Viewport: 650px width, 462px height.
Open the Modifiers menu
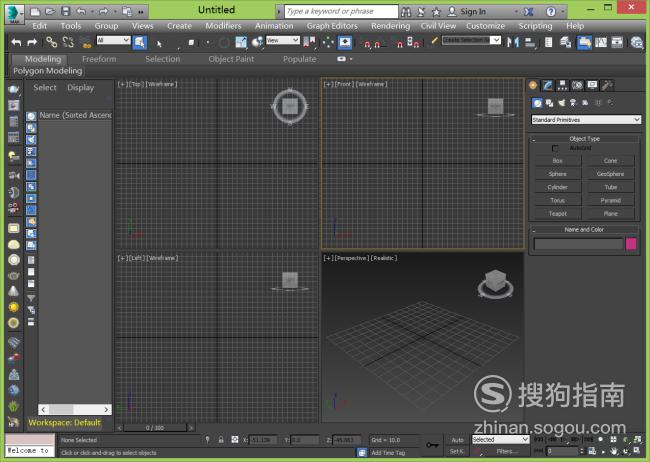(223, 26)
